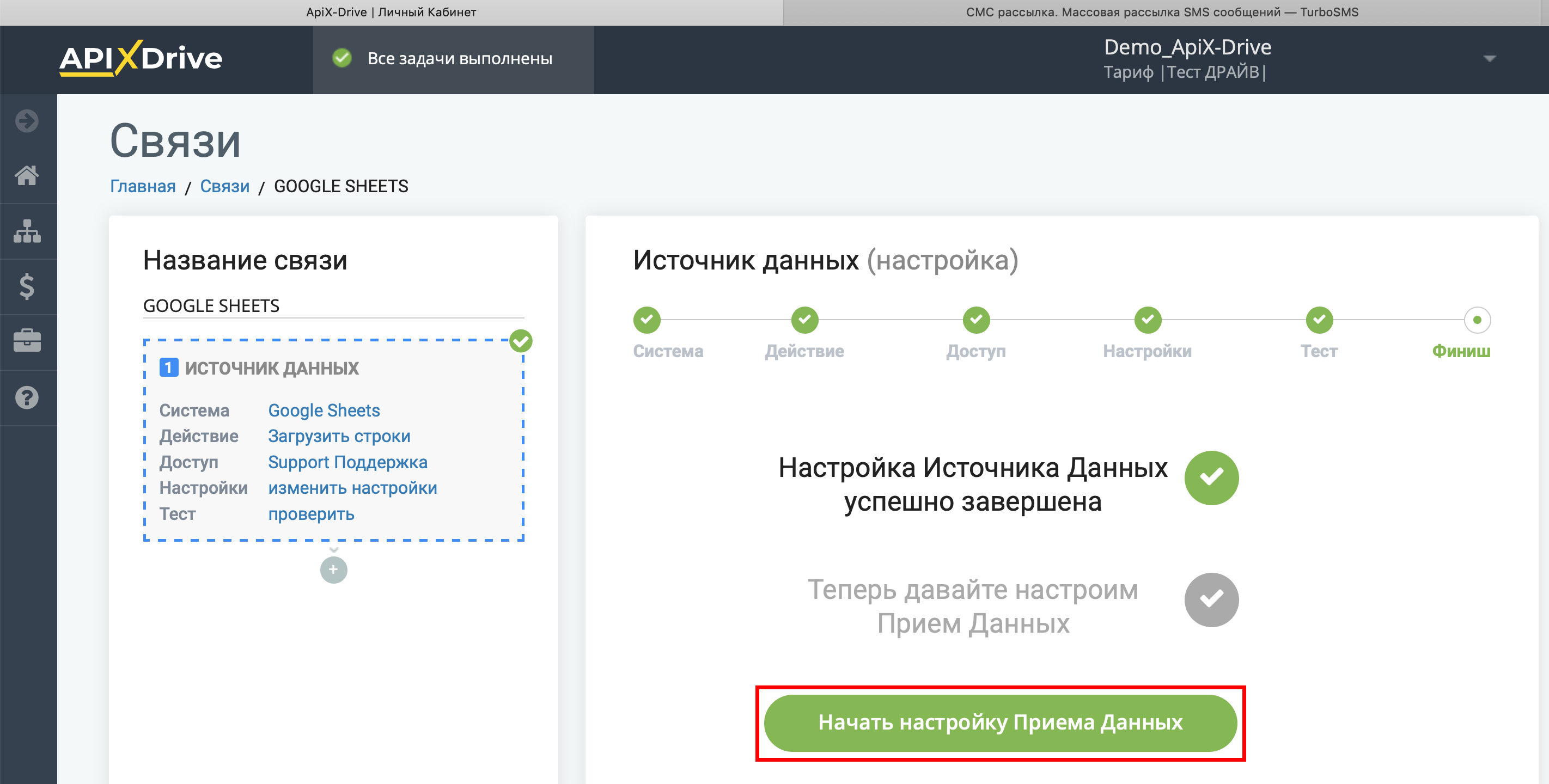Open the briefcase services icon in sidebar
The image size is (1549, 784).
point(27,341)
